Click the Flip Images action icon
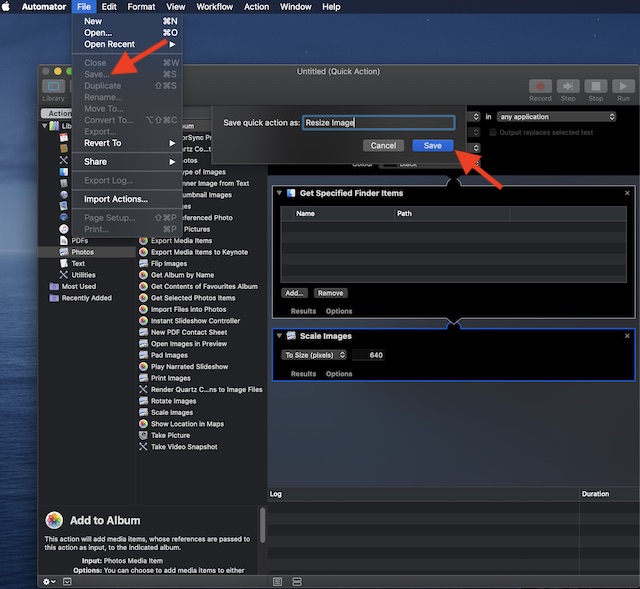The height and width of the screenshot is (589, 640). click(143, 264)
